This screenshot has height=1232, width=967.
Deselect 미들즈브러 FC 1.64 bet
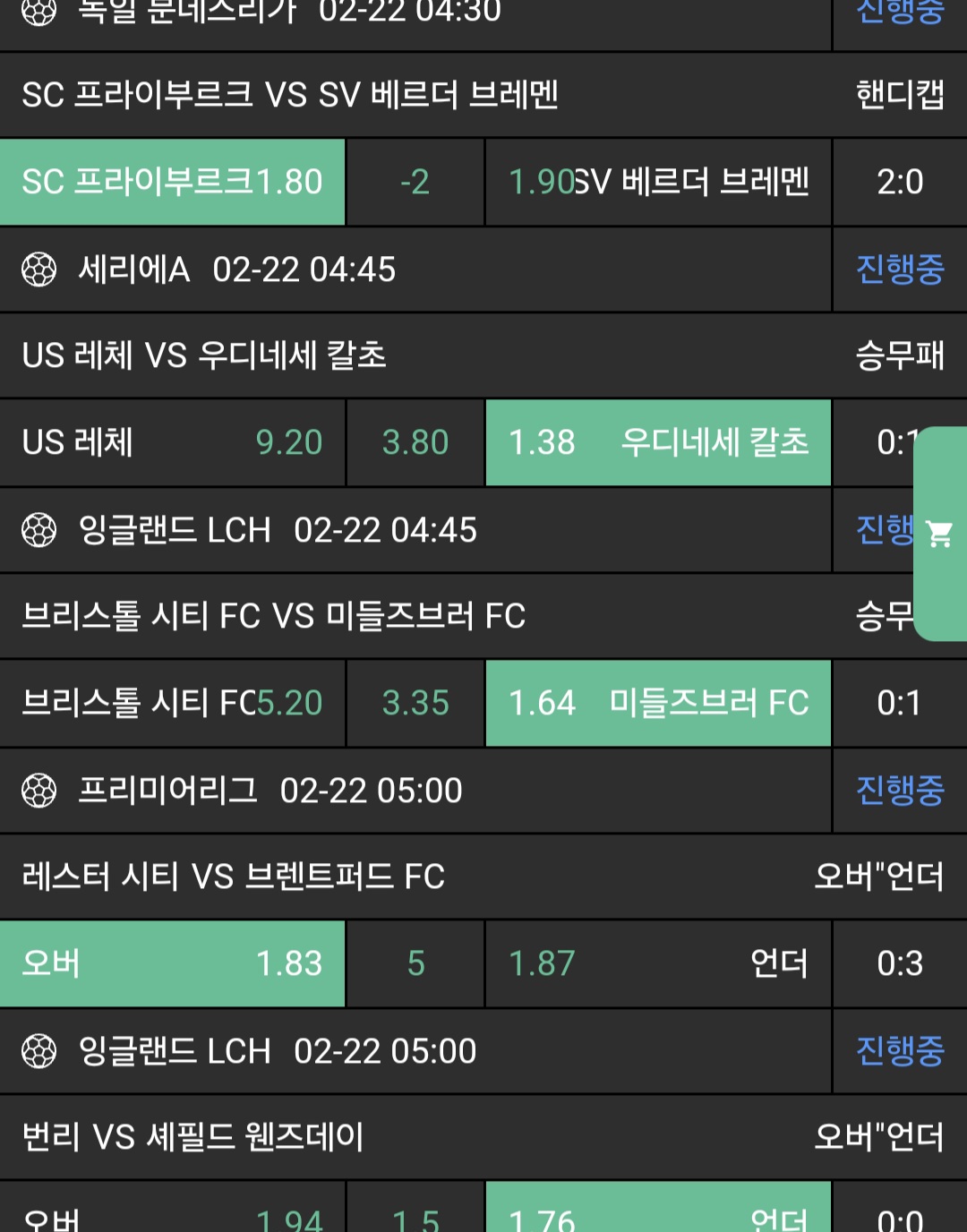click(658, 703)
